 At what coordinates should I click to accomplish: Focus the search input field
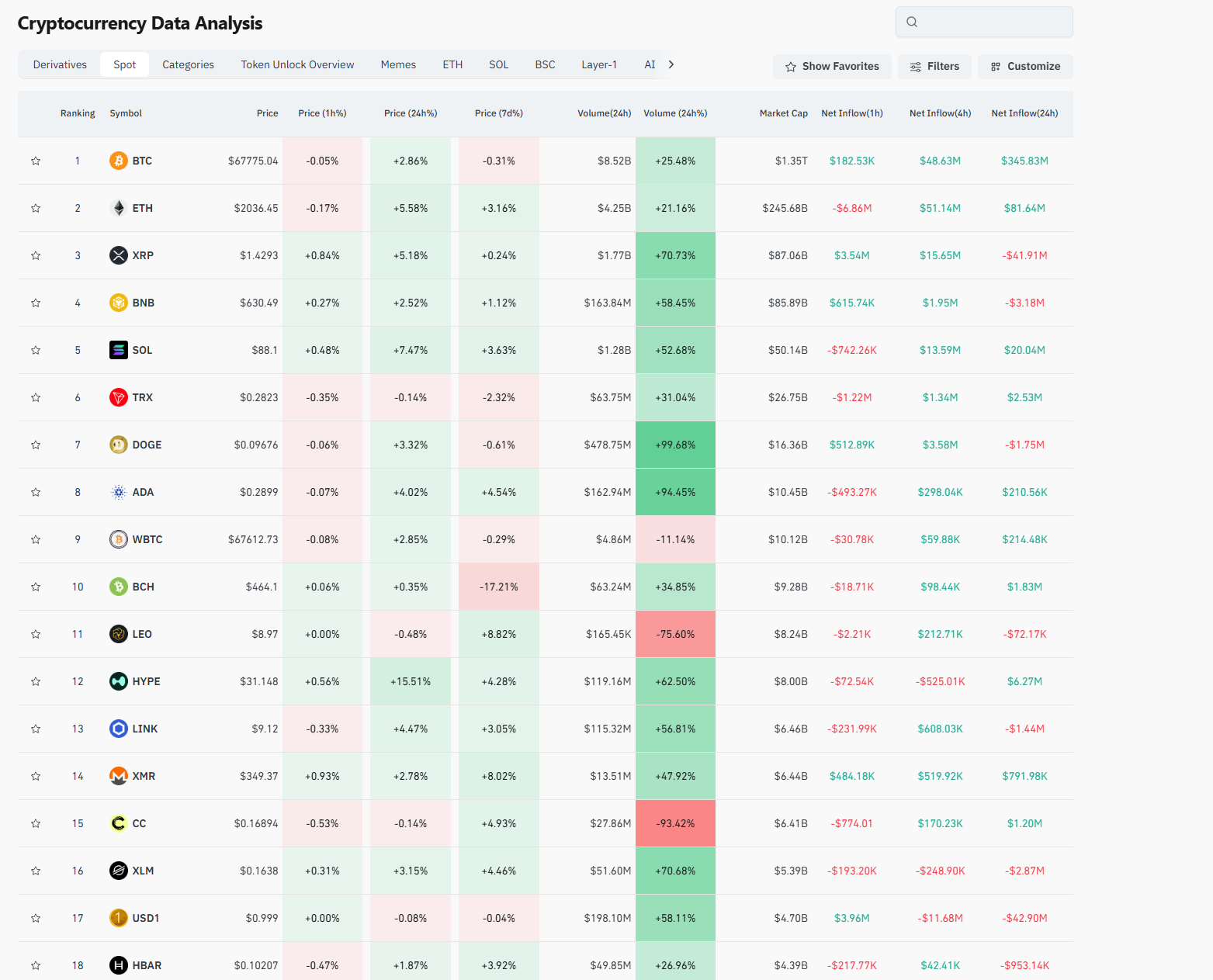click(993, 22)
